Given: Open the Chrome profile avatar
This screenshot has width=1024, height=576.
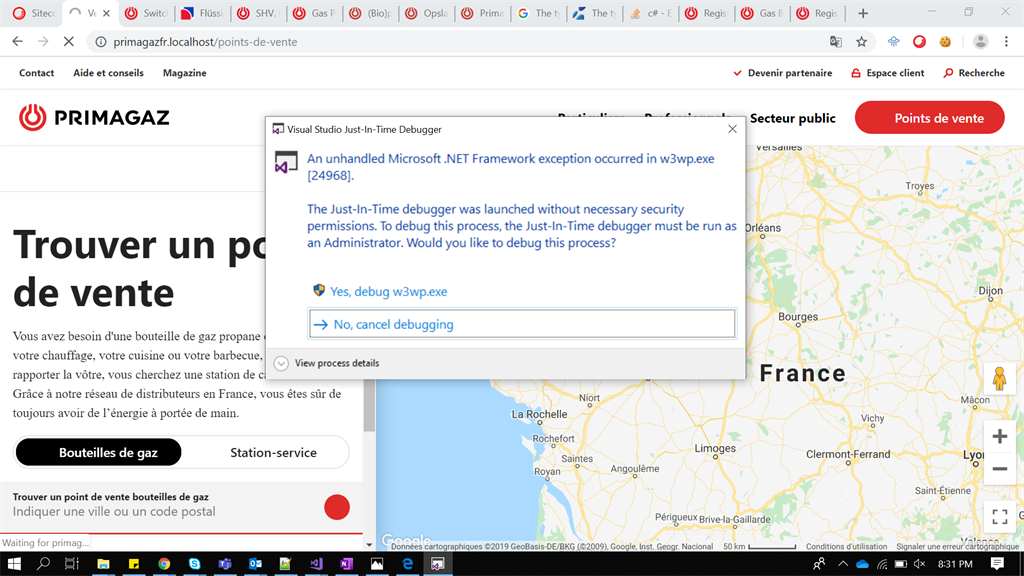Looking at the screenshot, I should tap(980, 42).
